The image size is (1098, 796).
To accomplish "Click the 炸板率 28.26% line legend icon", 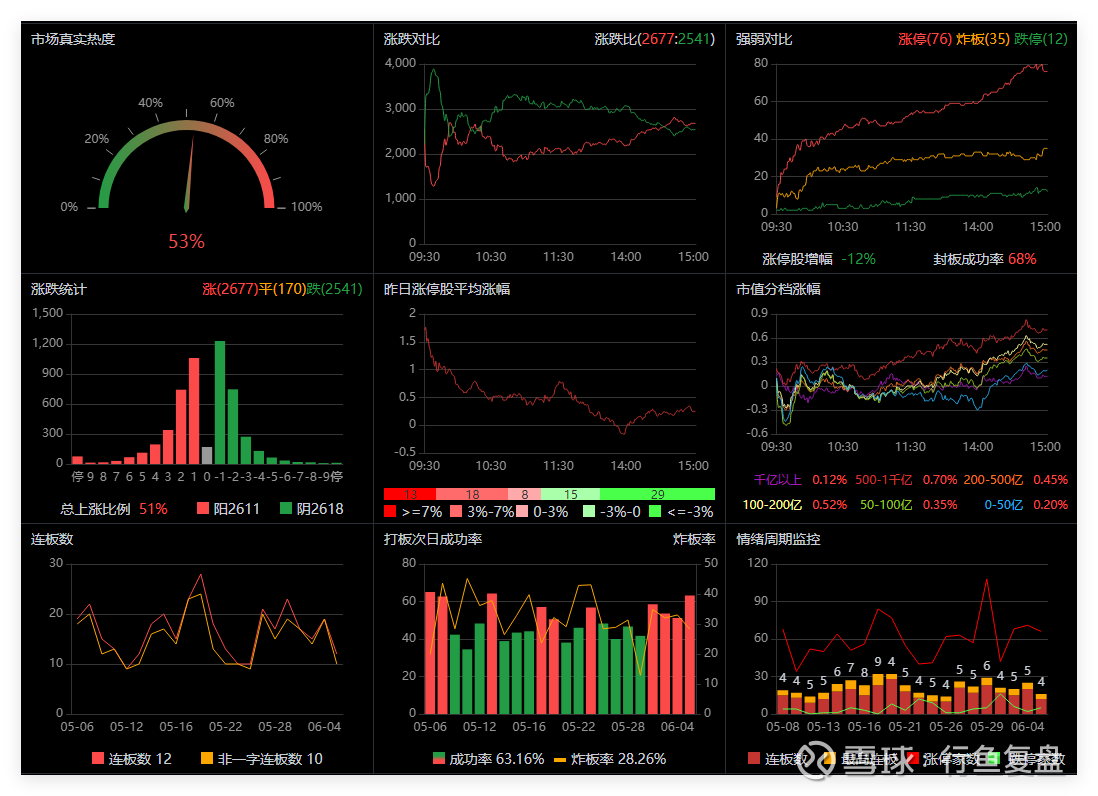I will pos(560,759).
